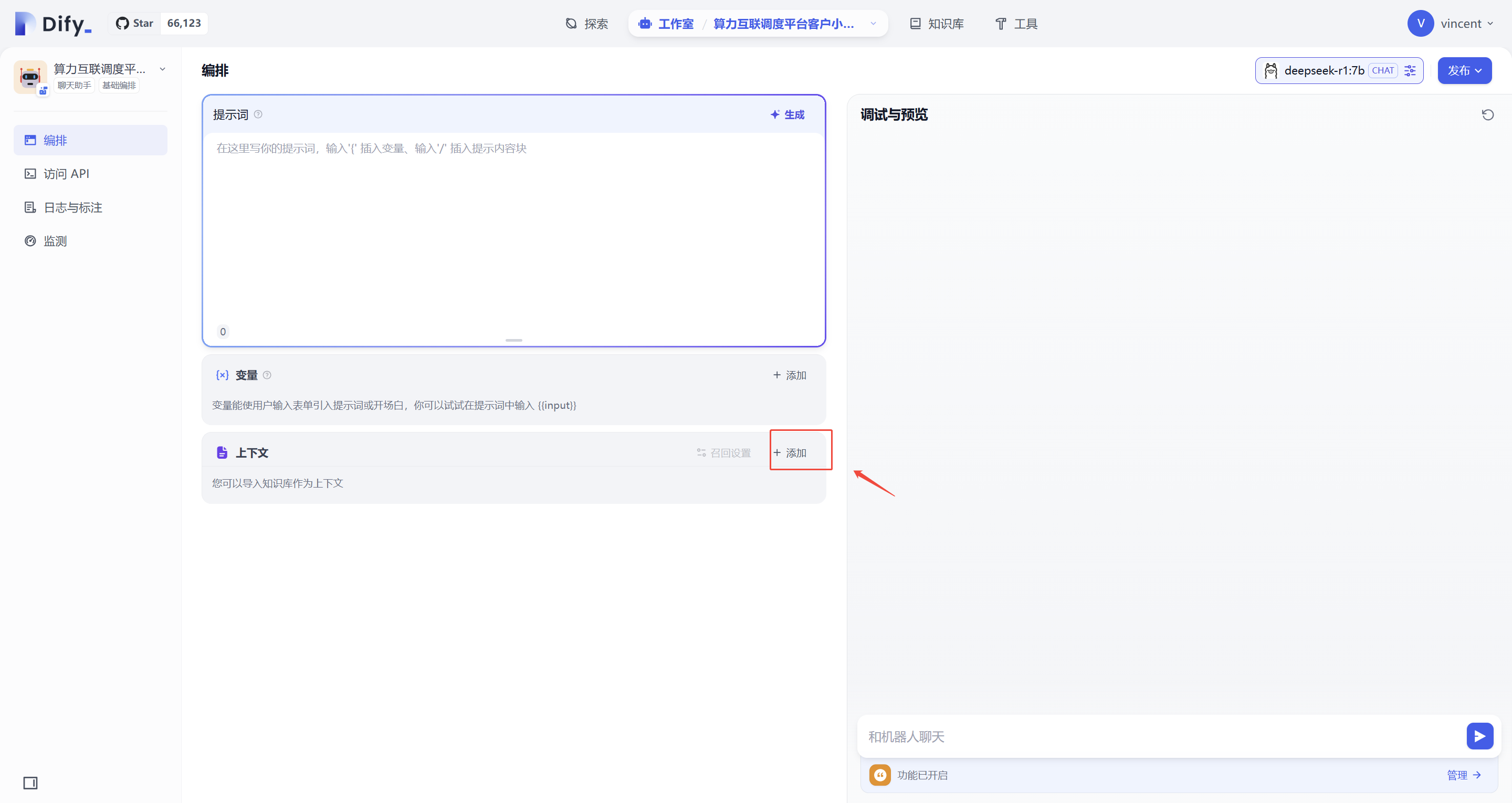Click the refresh icon in 调试与预览
Screen dimensions: 1512x803
tap(1487, 114)
